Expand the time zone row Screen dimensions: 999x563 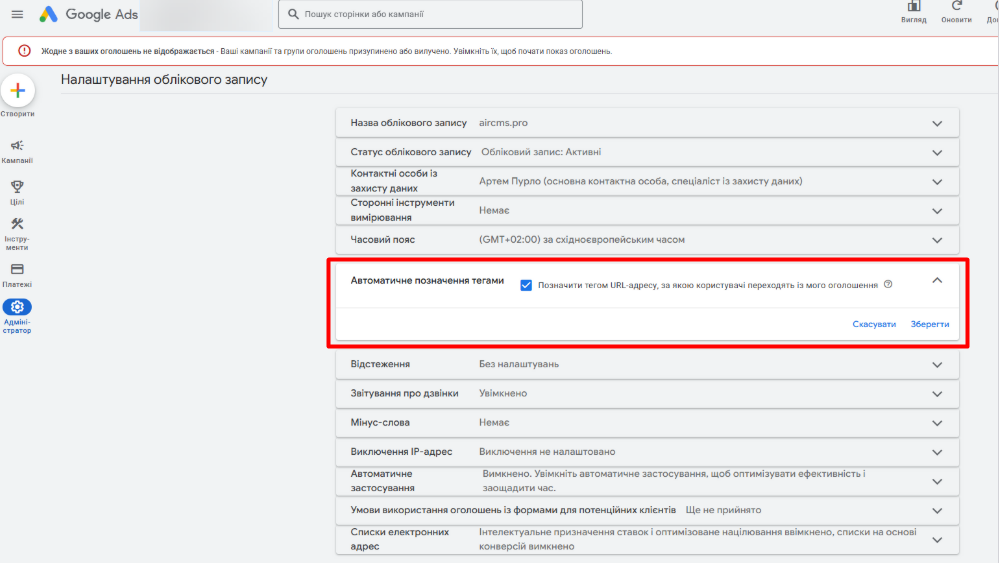point(937,240)
